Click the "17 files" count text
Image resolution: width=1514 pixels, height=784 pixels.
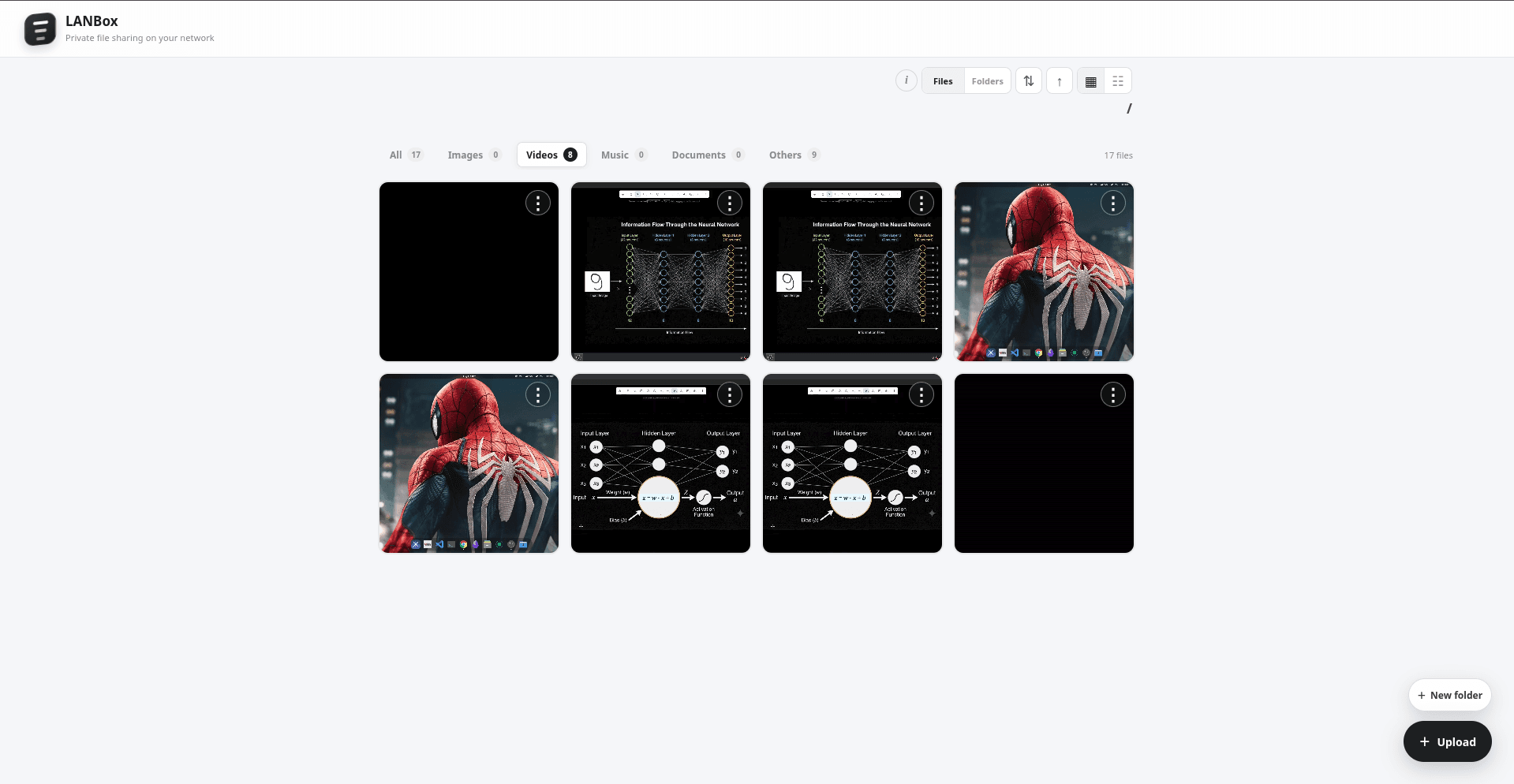pos(1118,155)
